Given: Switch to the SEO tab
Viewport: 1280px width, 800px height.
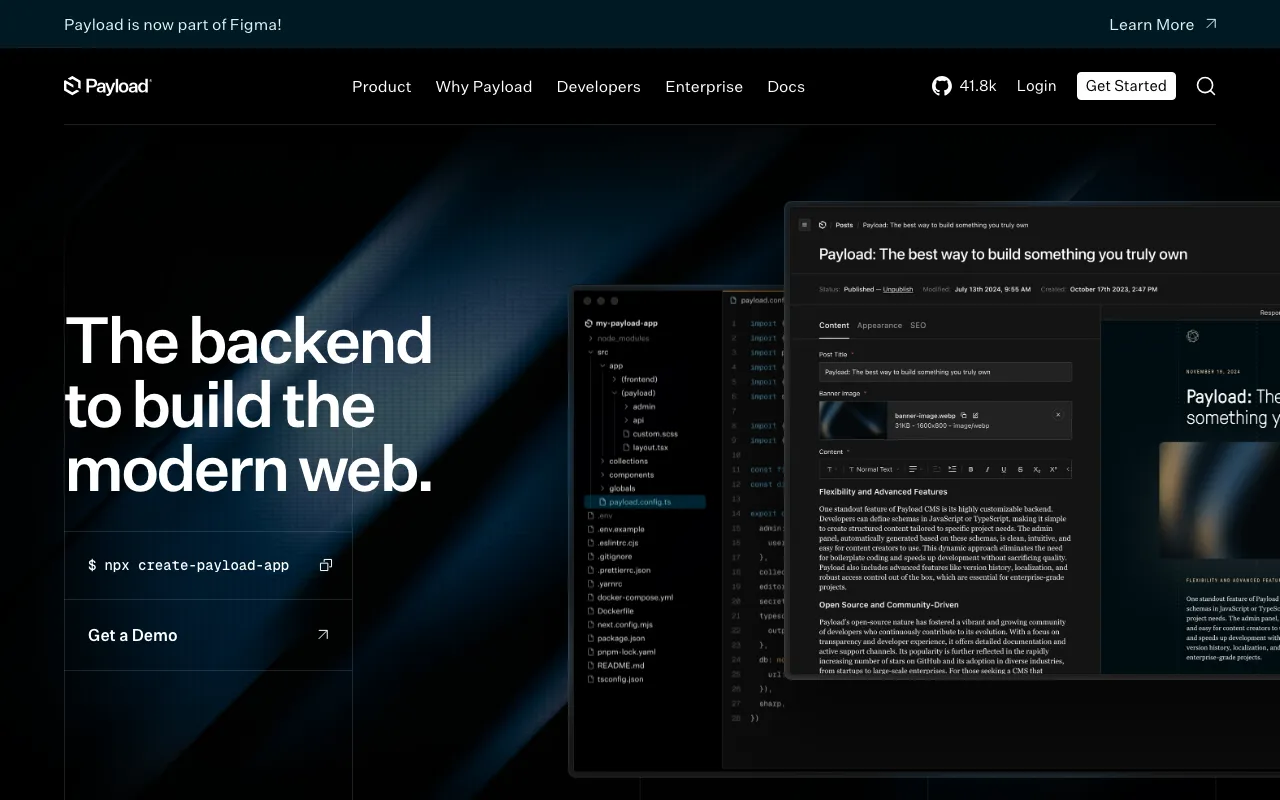Looking at the screenshot, I should click(917, 325).
